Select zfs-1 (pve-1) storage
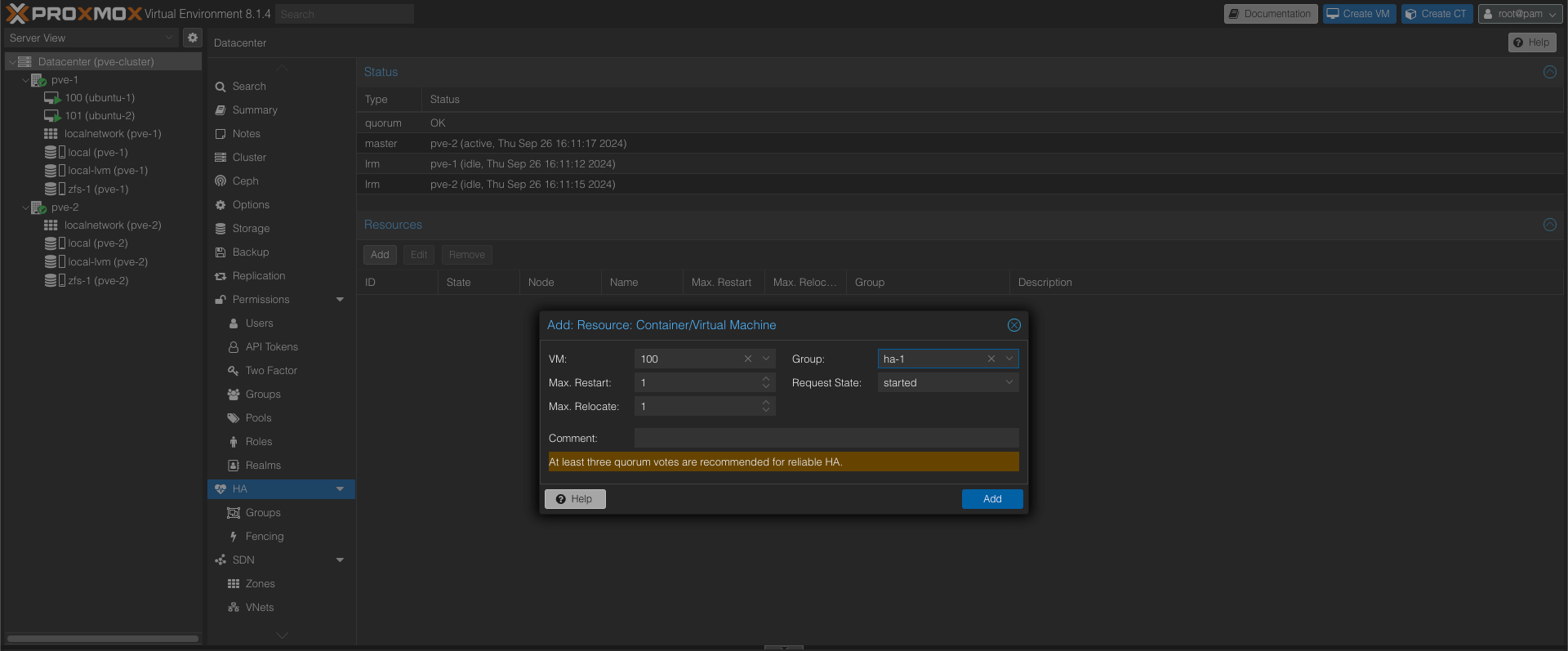Screen dimensions: 1568x651 [x=98, y=189]
